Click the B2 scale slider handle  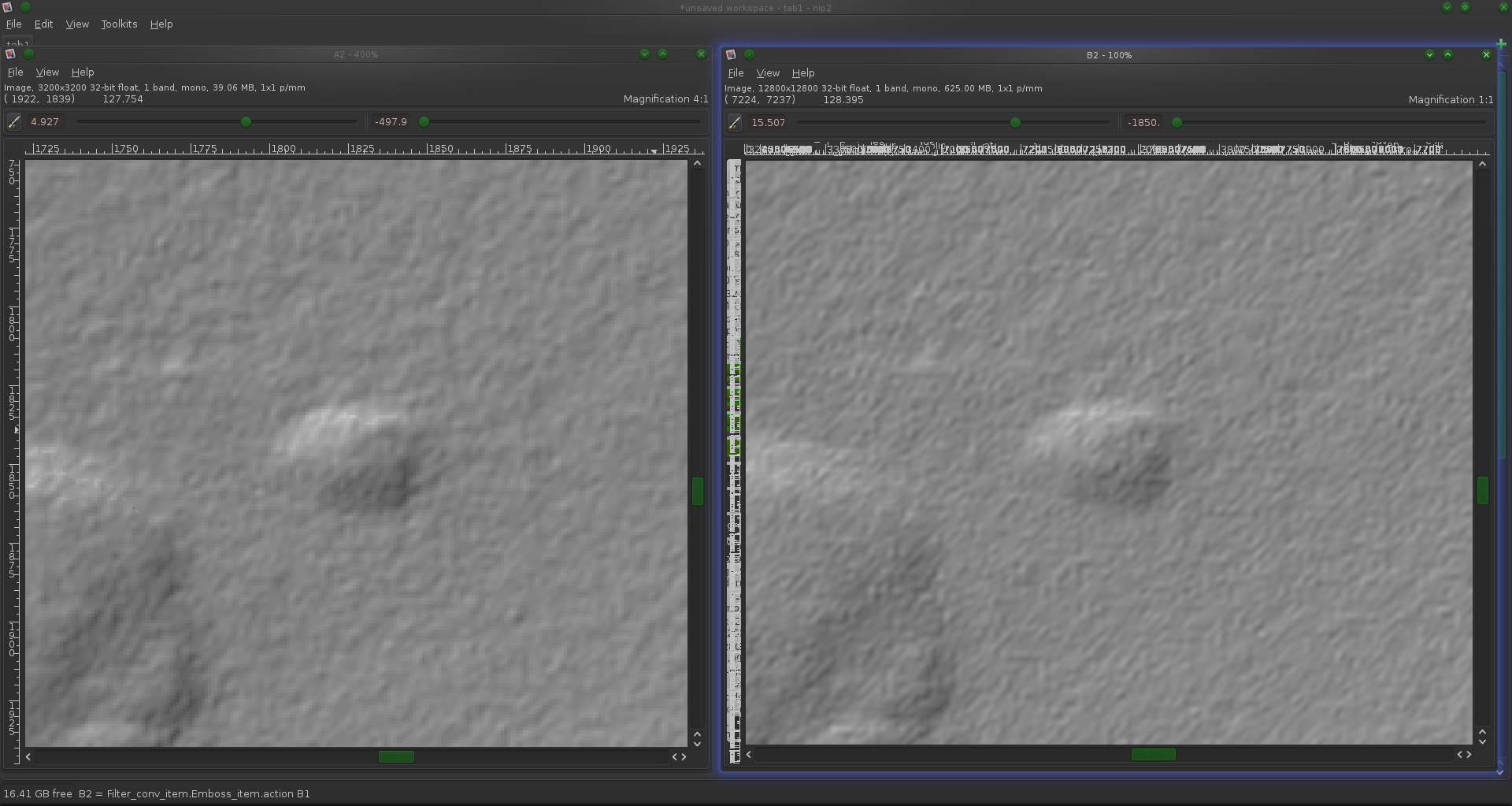click(x=1015, y=122)
